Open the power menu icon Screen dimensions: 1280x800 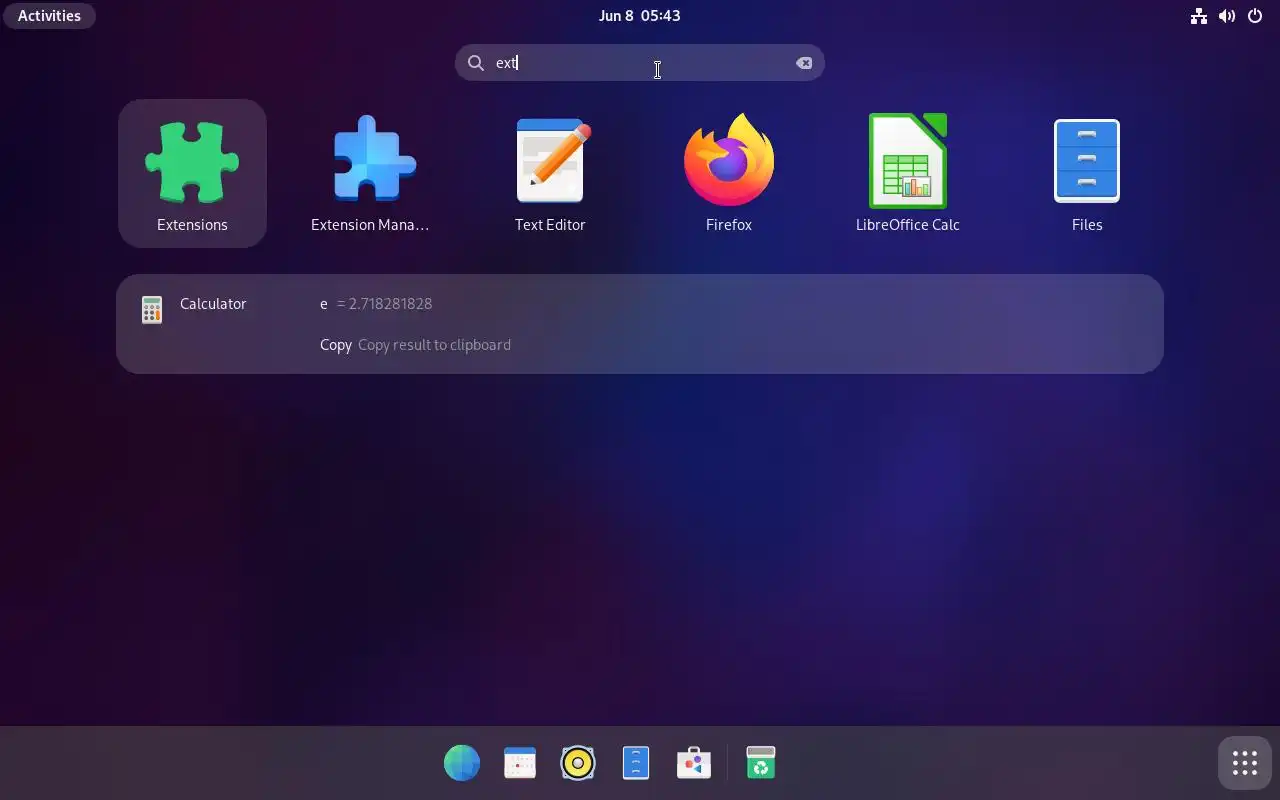(x=1255, y=16)
